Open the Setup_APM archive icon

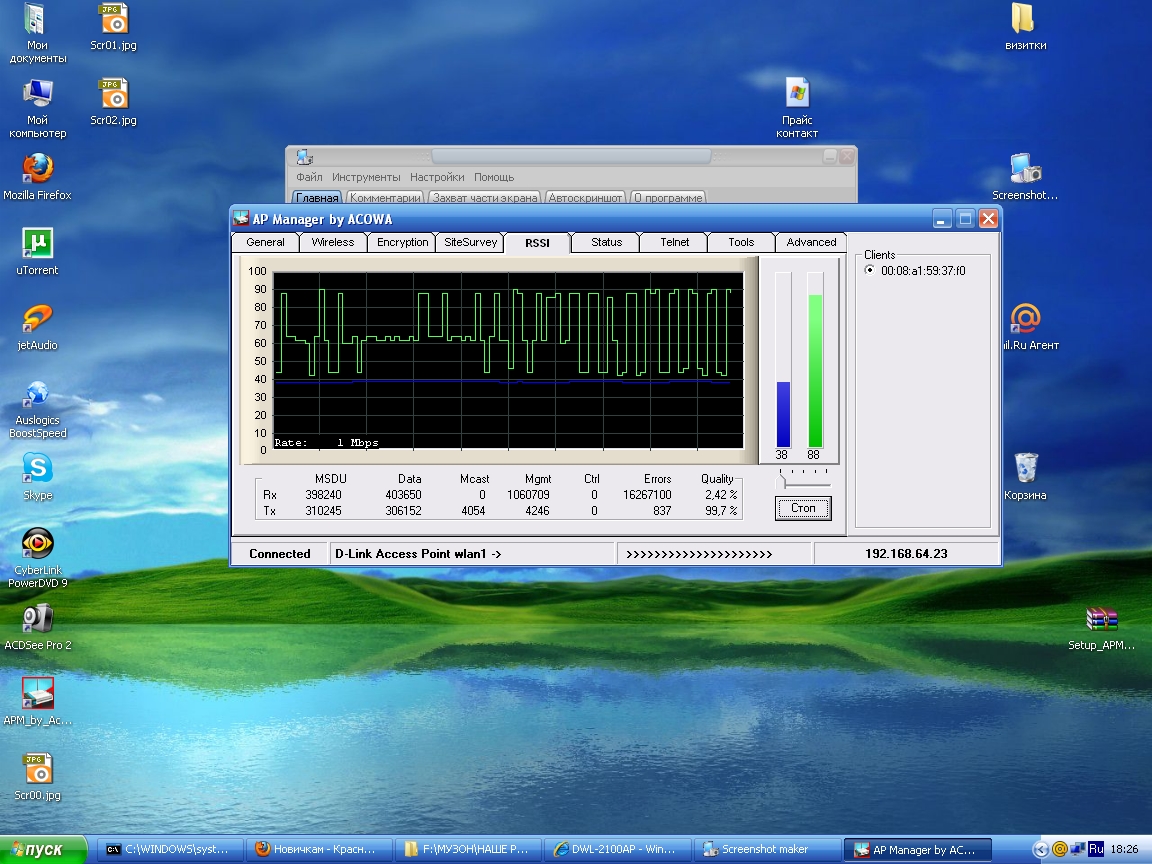[1101, 620]
